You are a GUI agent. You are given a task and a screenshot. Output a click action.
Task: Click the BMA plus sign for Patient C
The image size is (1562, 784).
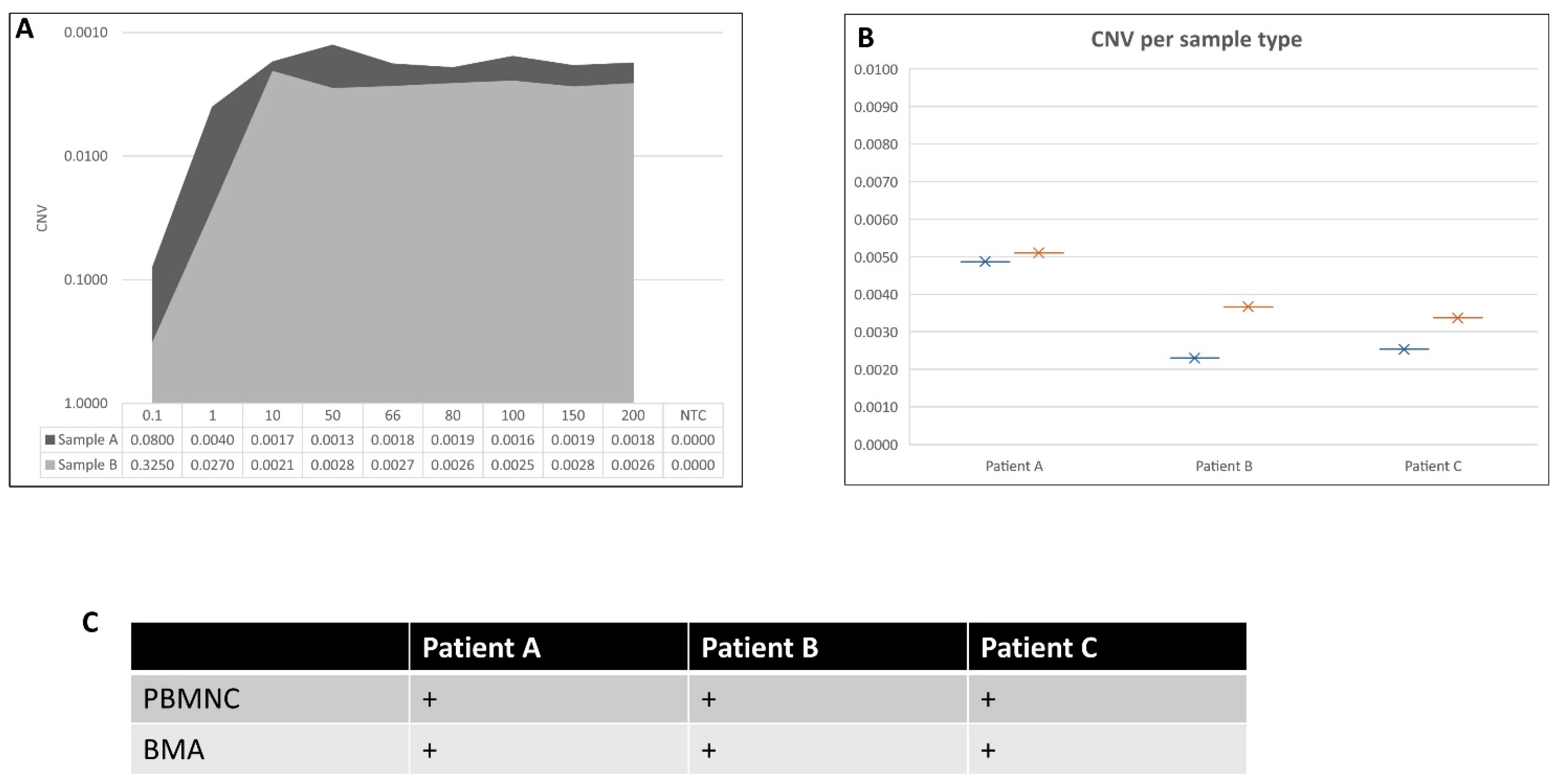coord(988,751)
